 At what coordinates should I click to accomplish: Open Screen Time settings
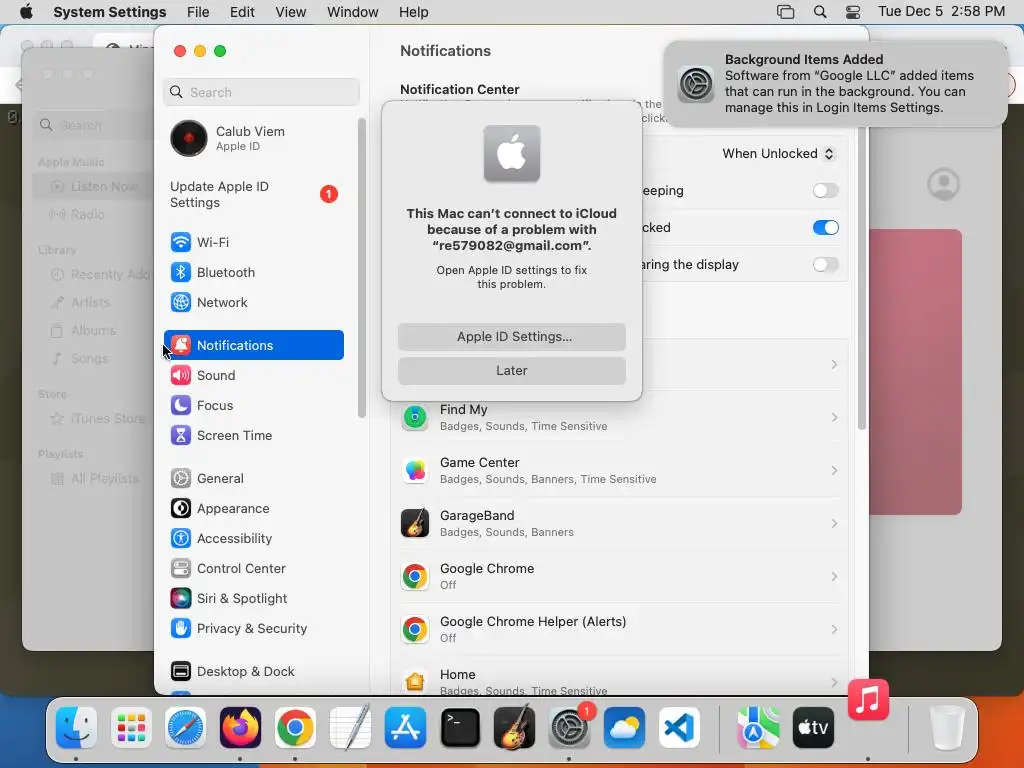click(253, 436)
